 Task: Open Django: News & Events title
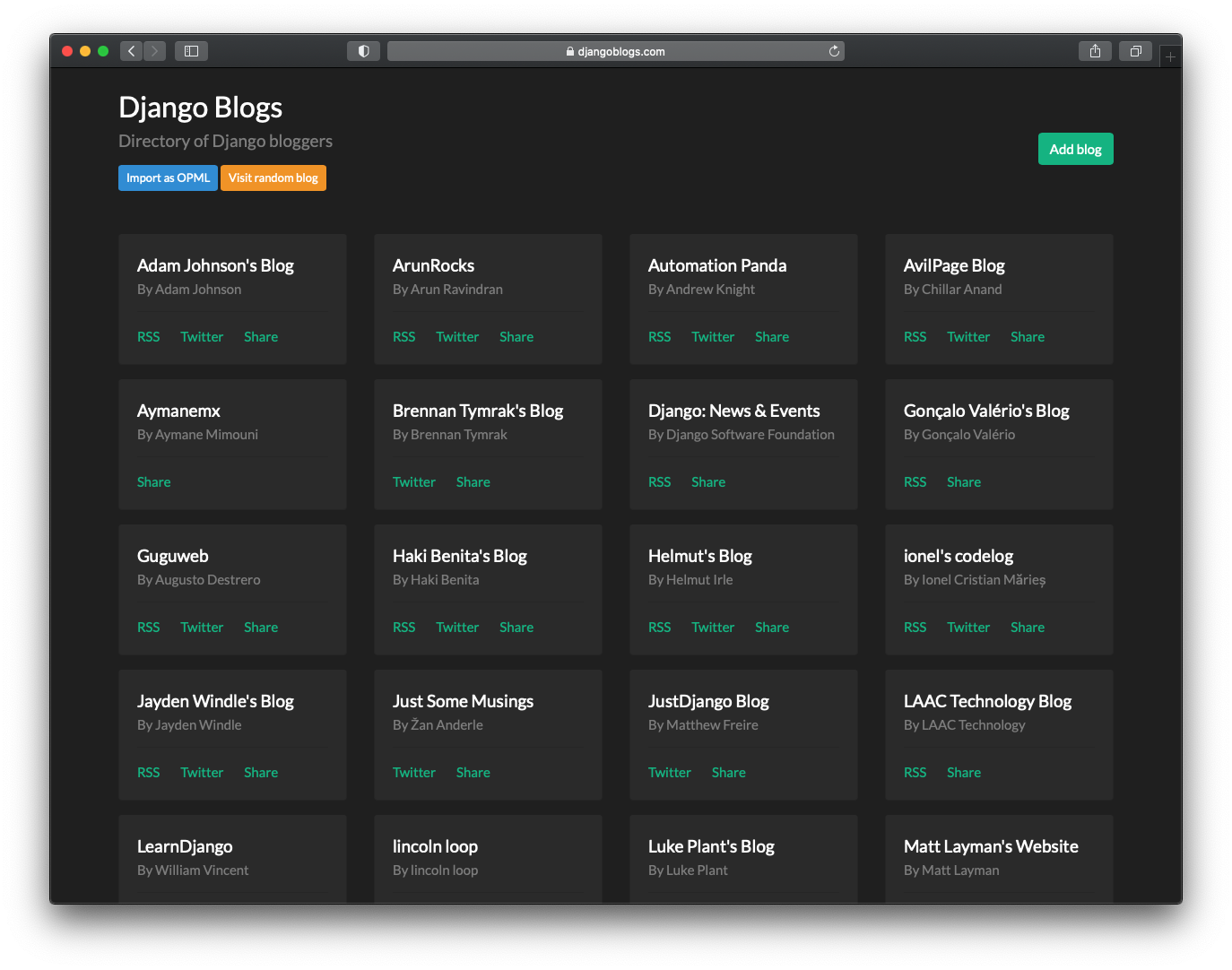tap(733, 411)
